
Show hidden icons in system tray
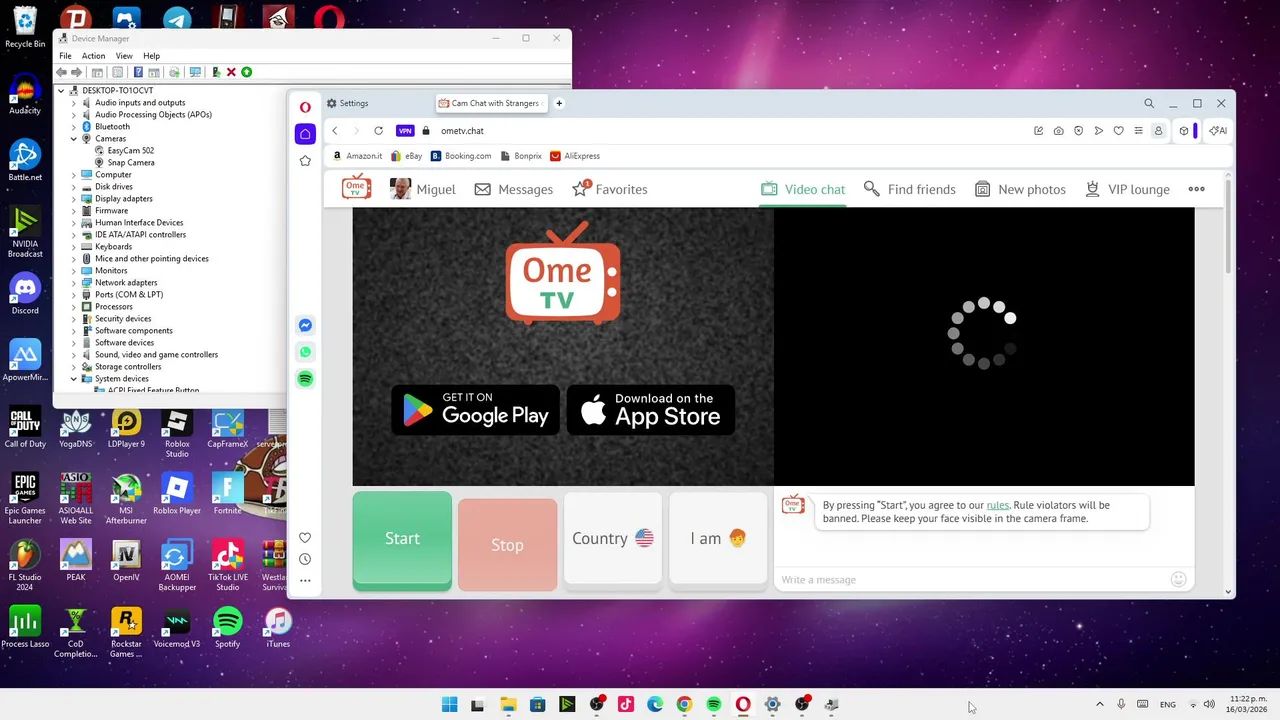point(1100,704)
